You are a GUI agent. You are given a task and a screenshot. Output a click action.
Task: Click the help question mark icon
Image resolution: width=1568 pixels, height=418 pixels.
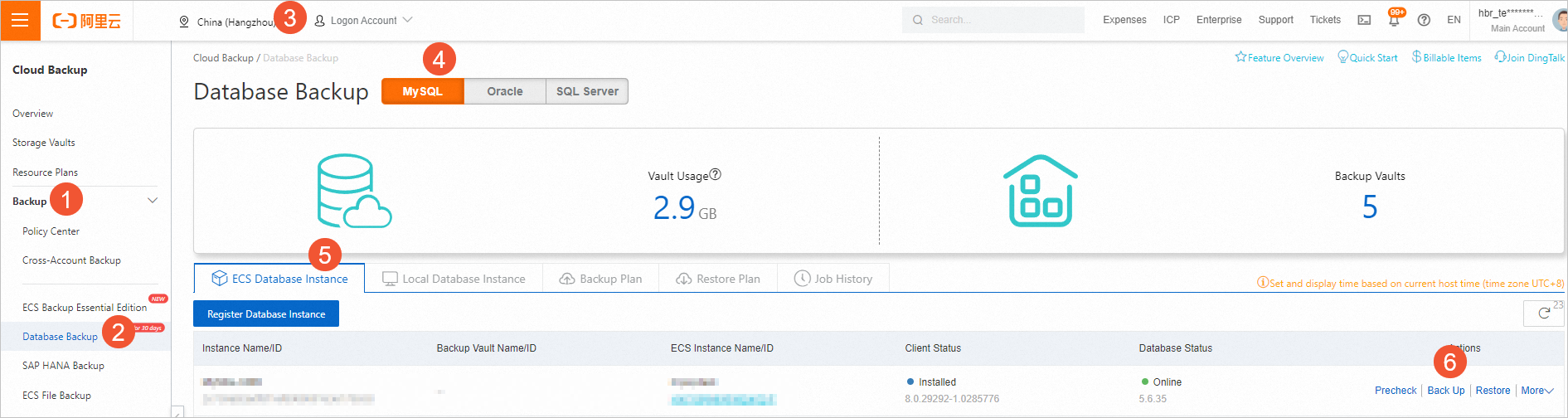click(1424, 20)
